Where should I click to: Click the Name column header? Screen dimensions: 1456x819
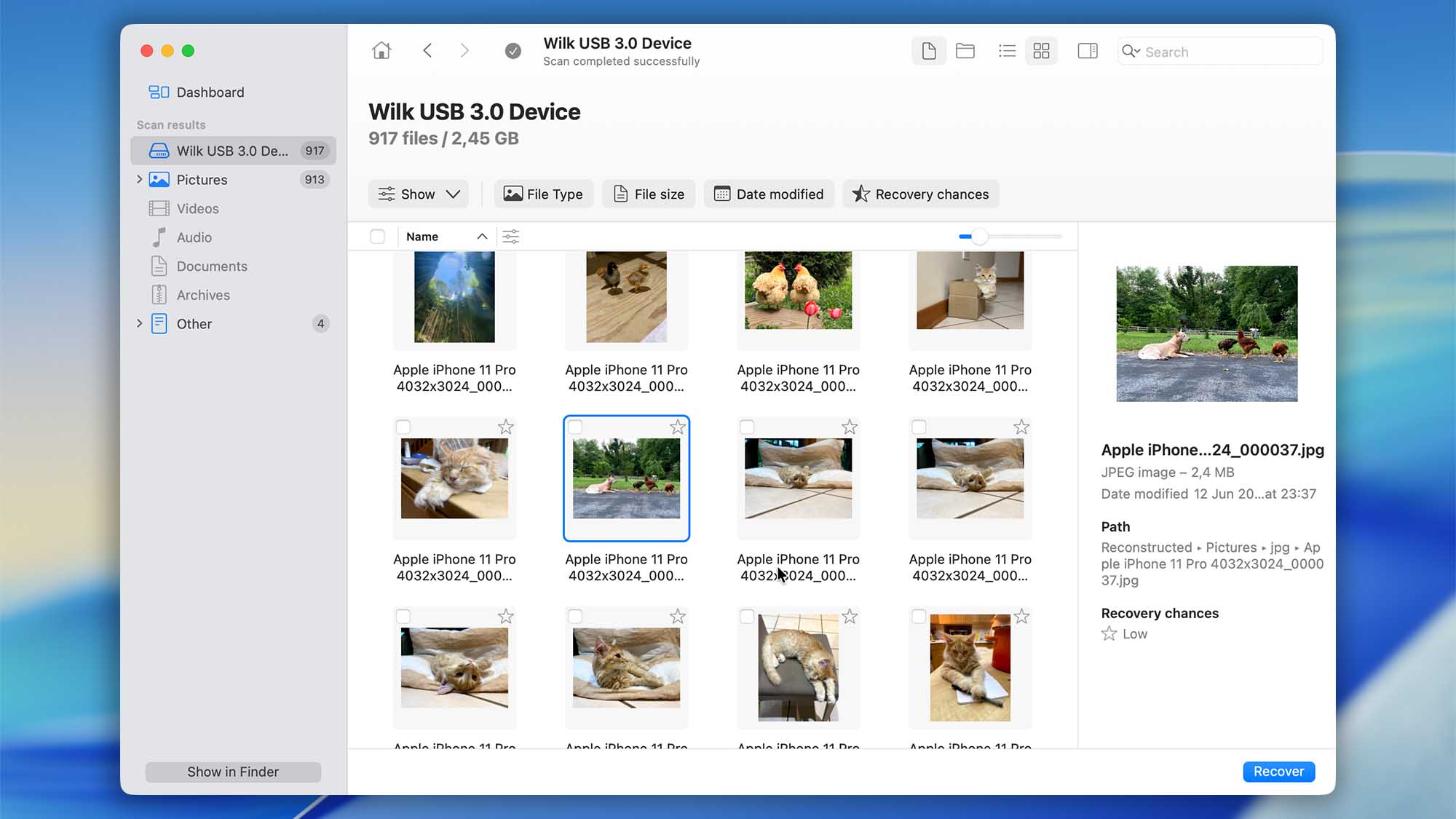tap(422, 237)
